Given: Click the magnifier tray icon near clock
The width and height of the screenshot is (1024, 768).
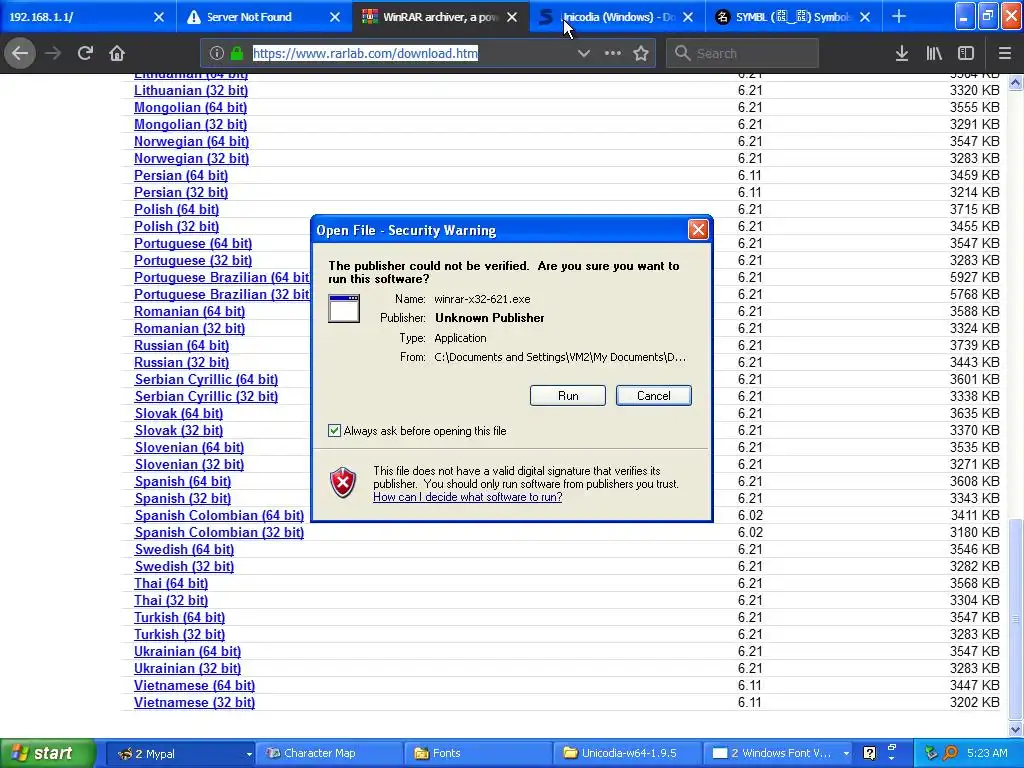Looking at the screenshot, I should 950,753.
